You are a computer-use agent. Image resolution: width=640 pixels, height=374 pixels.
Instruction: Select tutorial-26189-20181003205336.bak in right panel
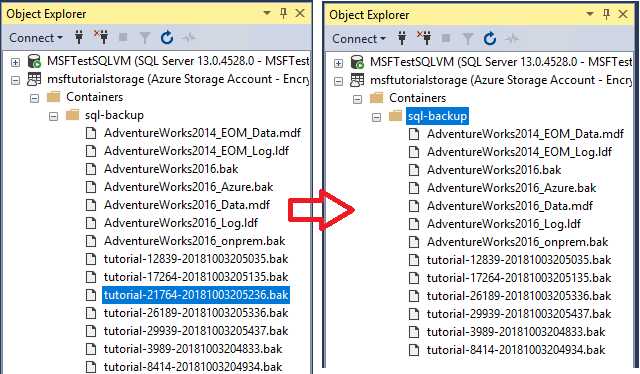coord(519,296)
